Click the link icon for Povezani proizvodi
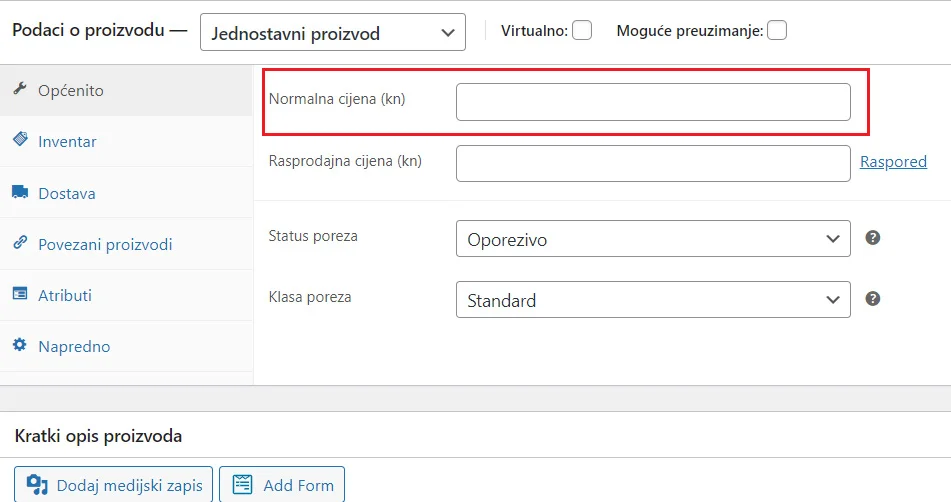Viewport: 951px width, 502px height. point(20,243)
